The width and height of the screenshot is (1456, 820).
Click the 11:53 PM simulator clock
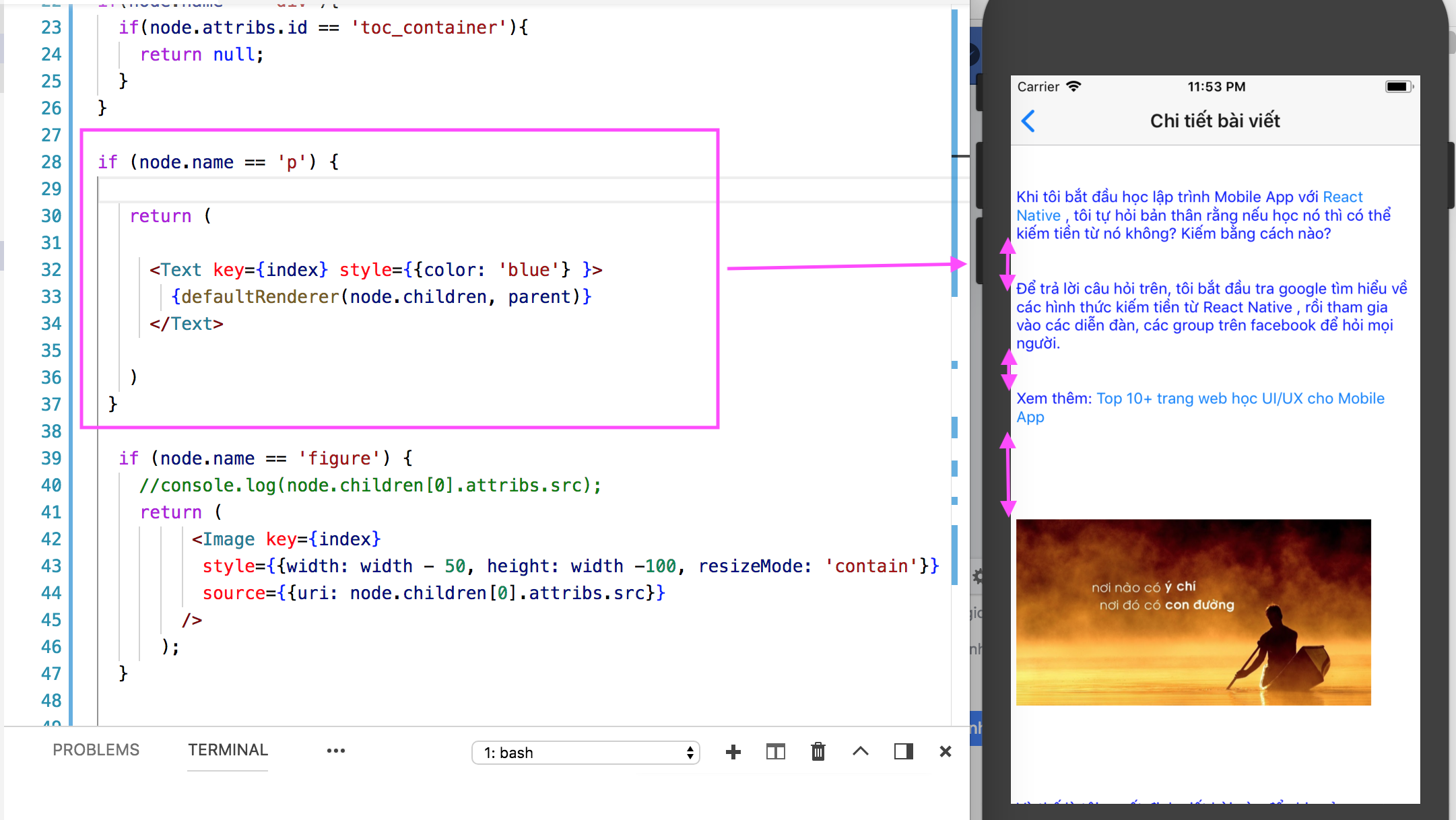click(x=1216, y=87)
